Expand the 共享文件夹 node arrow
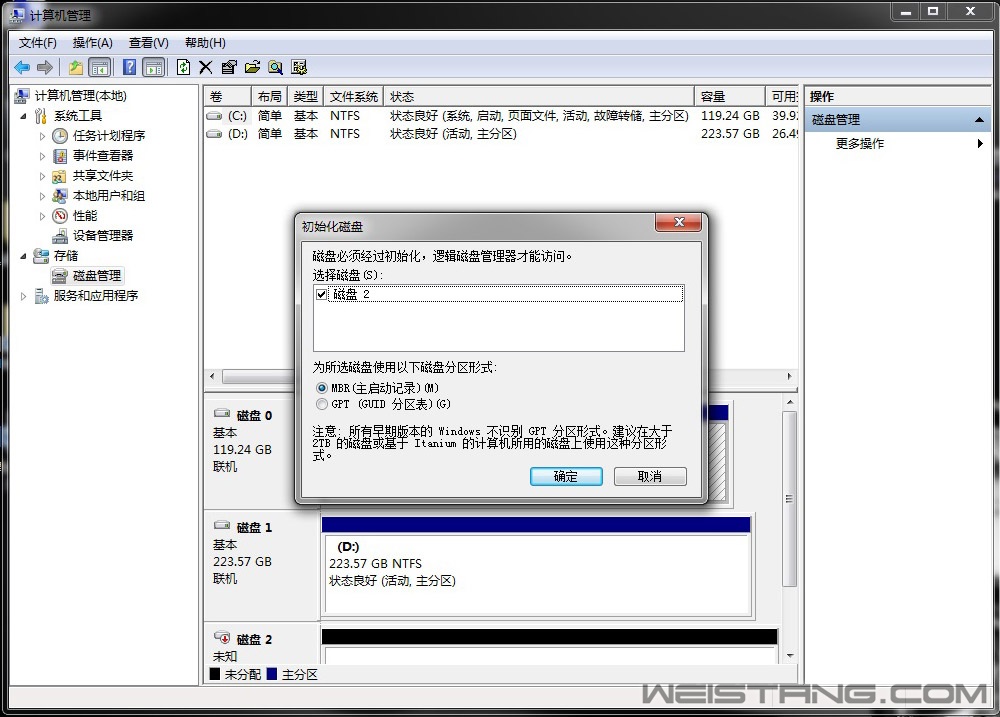 coord(42,176)
